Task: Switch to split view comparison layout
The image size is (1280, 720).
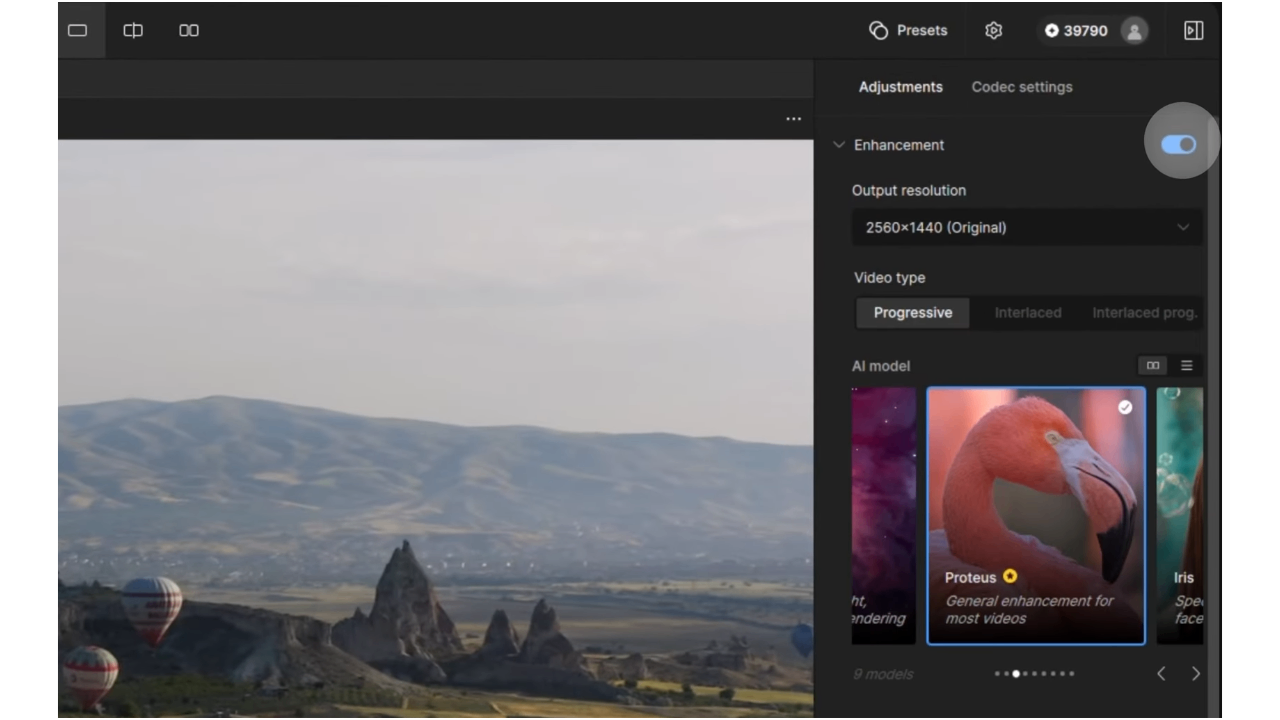Action: [132, 30]
